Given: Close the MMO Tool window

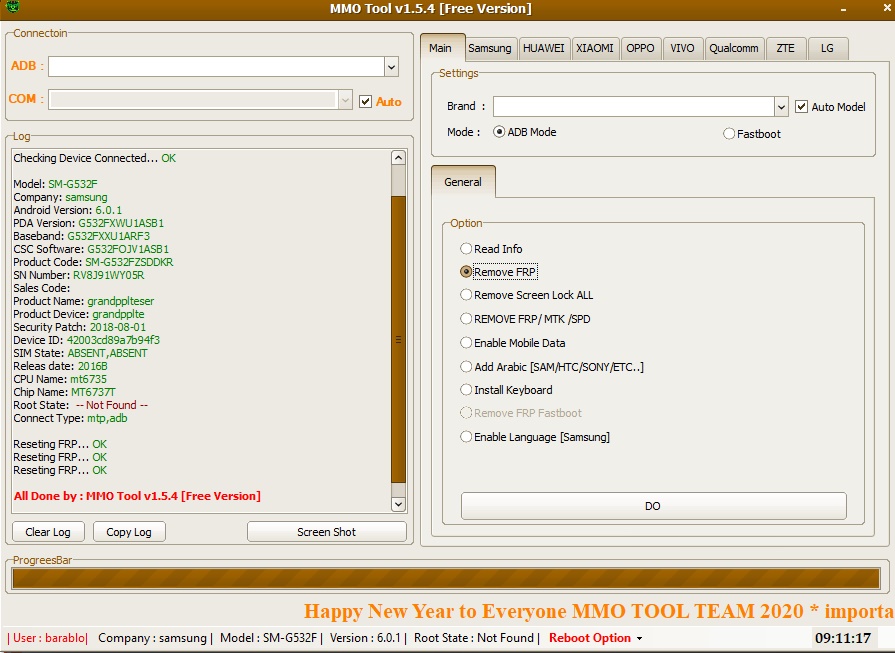Looking at the screenshot, I should 887,9.
